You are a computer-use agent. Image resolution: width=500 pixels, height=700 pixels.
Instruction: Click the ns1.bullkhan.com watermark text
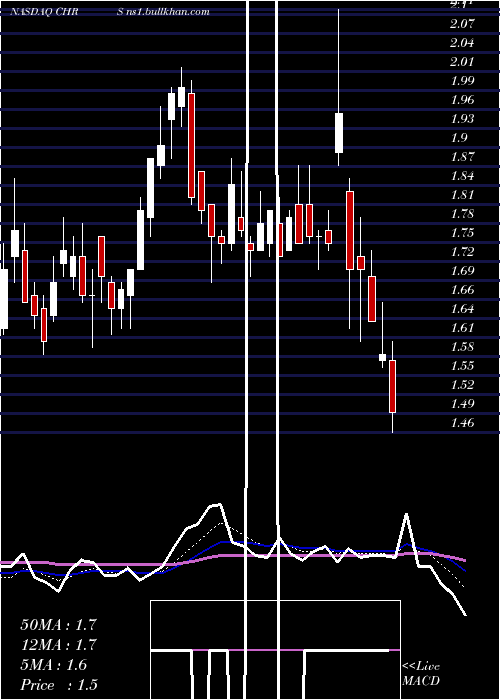click(x=170, y=12)
